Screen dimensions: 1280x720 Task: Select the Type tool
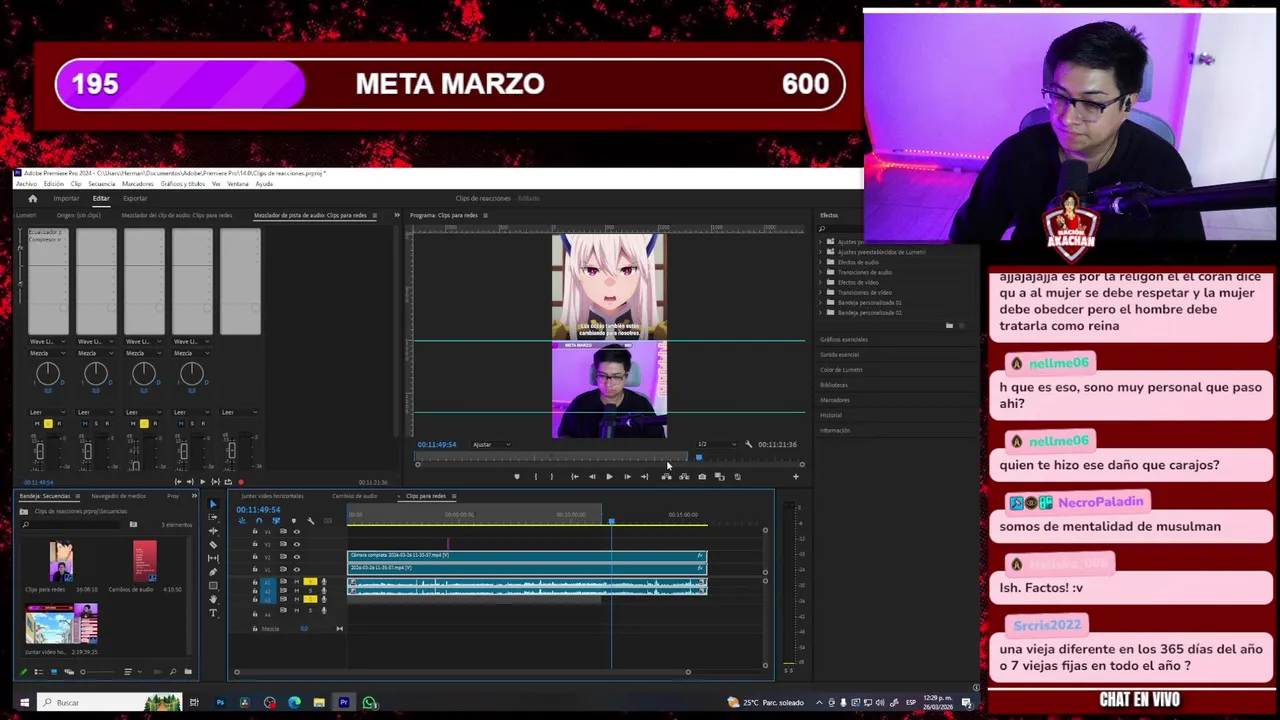[213, 613]
